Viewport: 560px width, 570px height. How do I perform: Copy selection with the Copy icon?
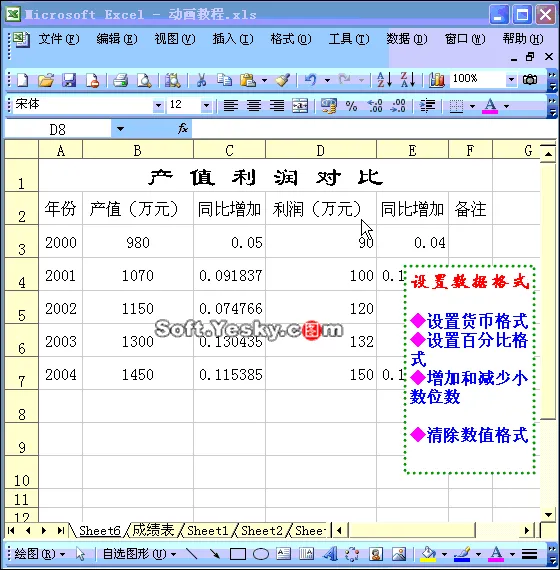224,80
